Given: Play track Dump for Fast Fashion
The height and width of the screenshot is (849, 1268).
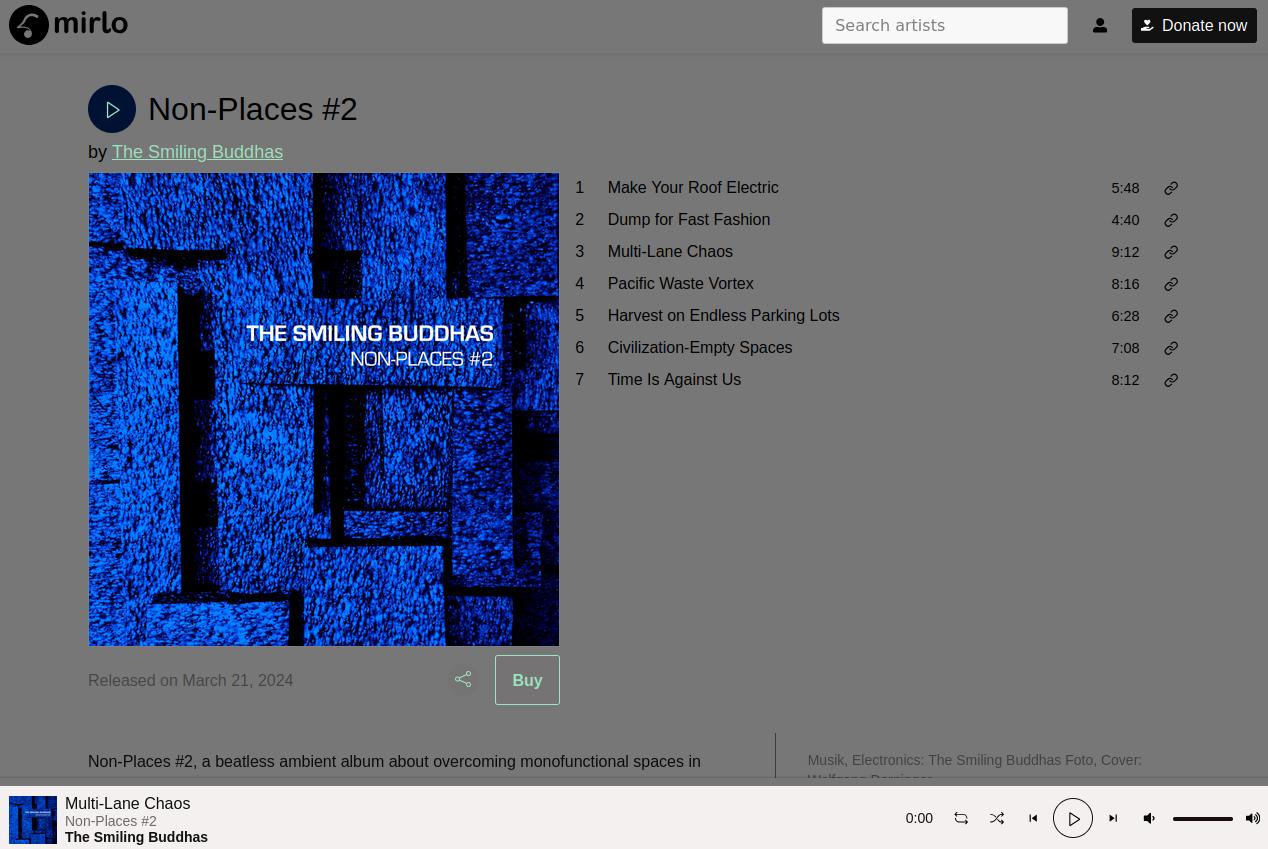Looking at the screenshot, I should point(689,220).
